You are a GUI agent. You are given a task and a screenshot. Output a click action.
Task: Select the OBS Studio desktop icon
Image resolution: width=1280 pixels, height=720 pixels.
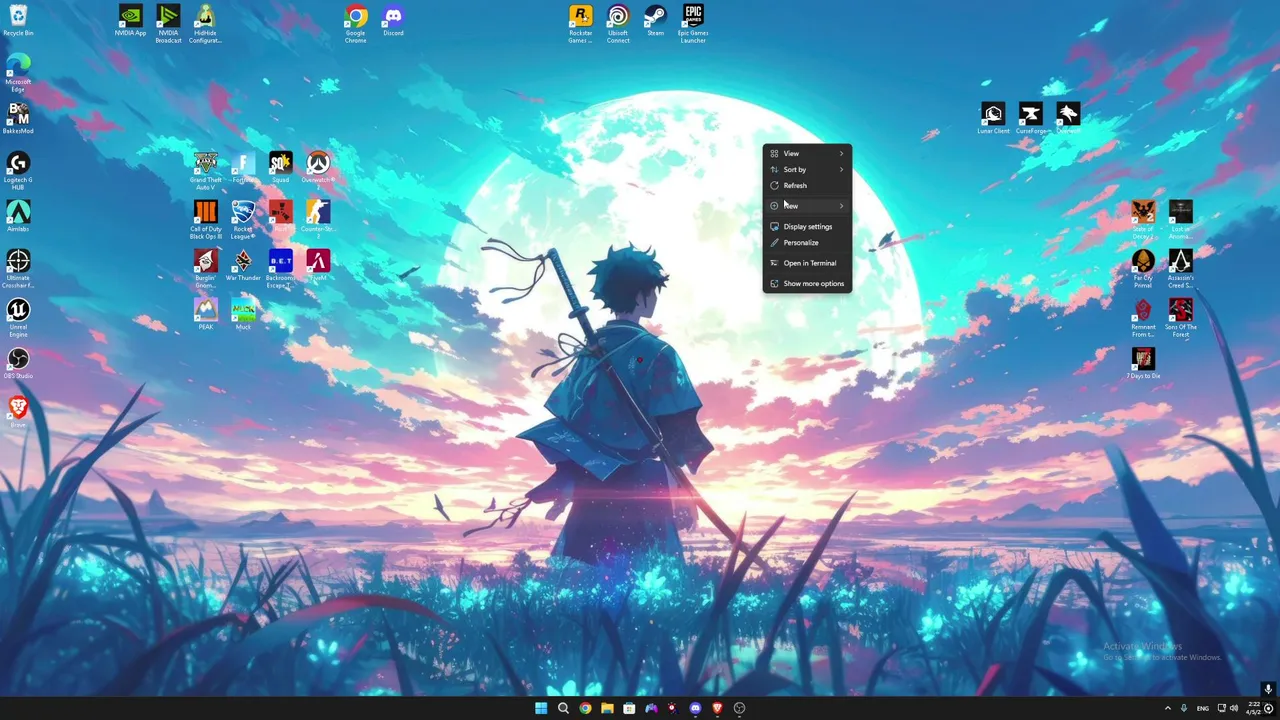pos(18,363)
